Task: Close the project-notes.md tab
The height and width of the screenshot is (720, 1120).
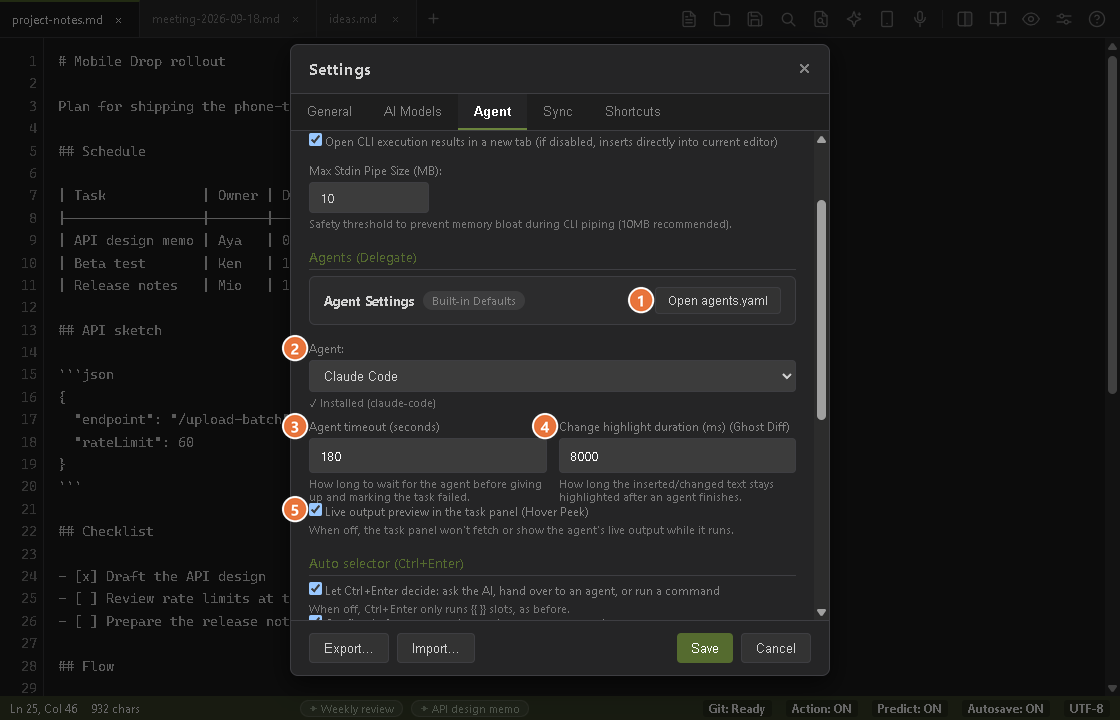Action: [x=119, y=20]
